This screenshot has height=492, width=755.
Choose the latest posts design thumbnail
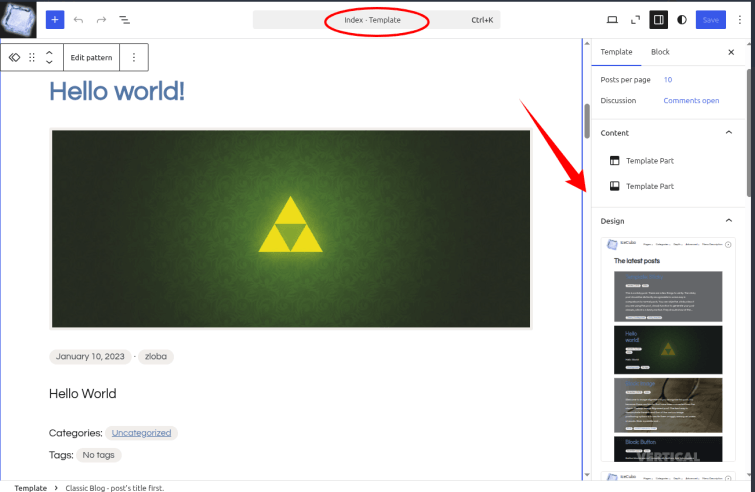(x=668, y=350)
